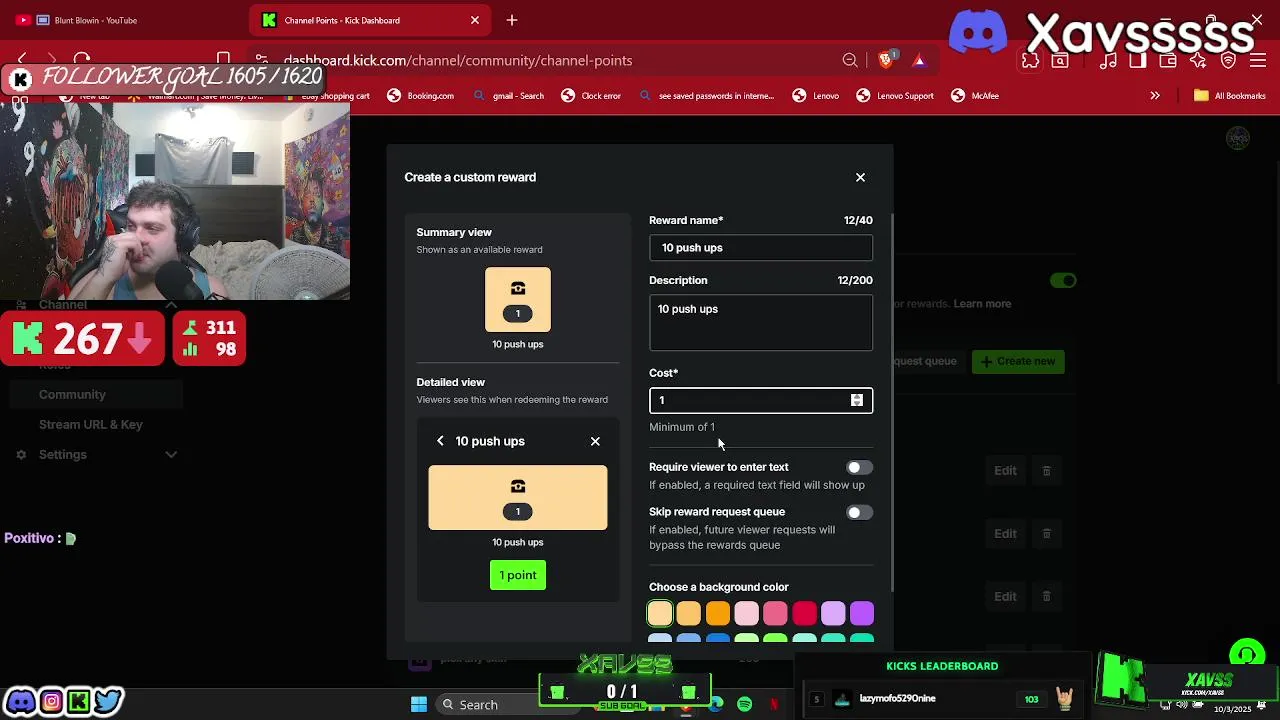Click the dialog vertical scrollbar
The image size is (1280, 720).
pyautogui.click(x=890, y=403)
